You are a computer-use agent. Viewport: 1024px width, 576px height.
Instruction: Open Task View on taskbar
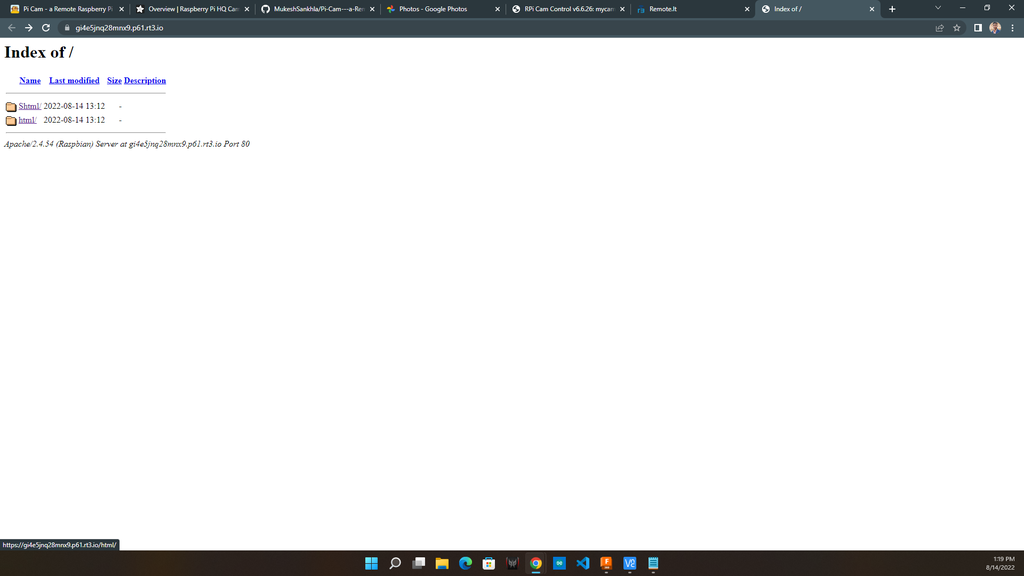(419, 563)
